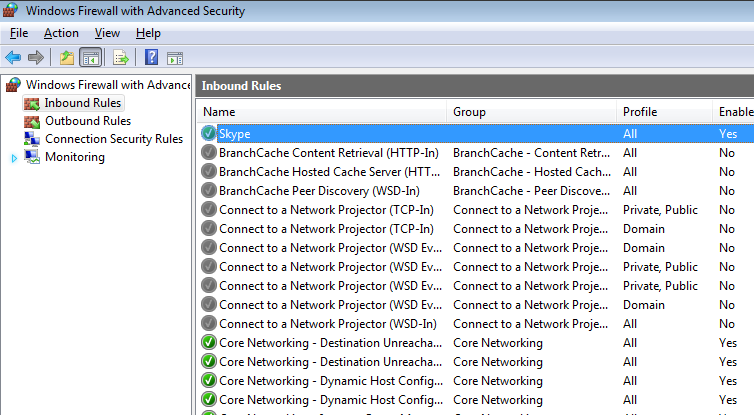Select the first Core Networking - Destination Unreachable rule

pyautogui.click(x=328, y=343)
